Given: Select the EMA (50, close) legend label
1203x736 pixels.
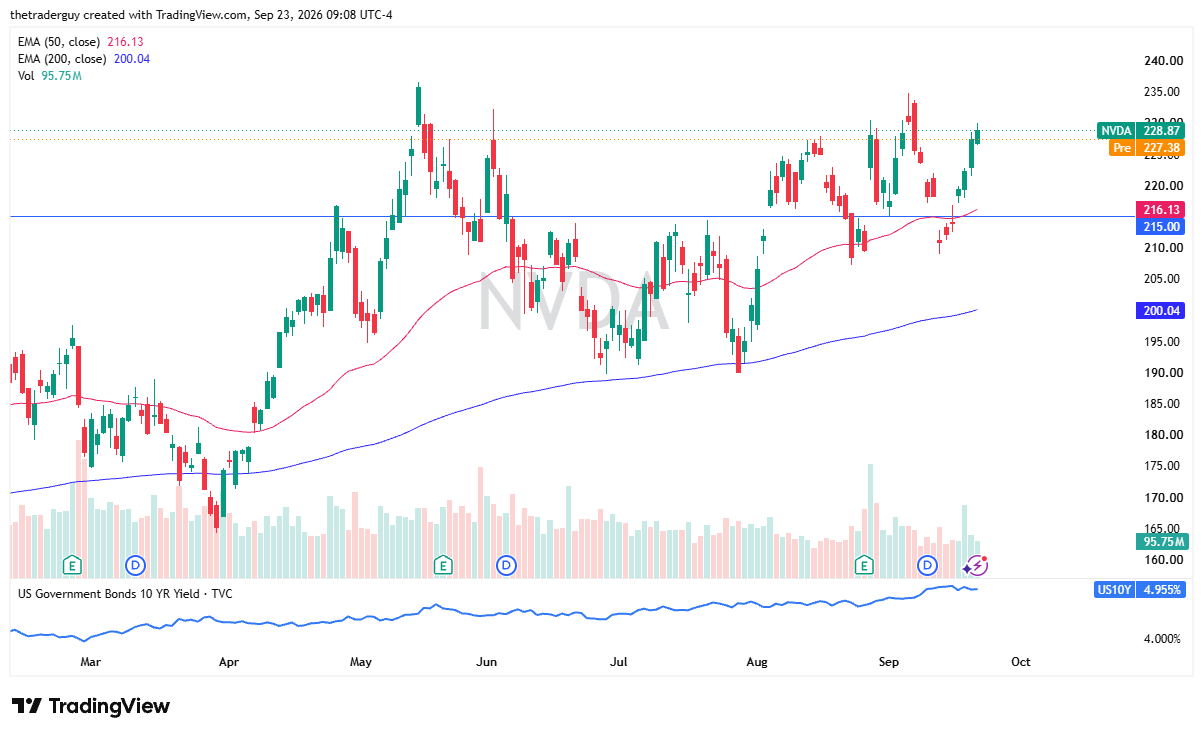Looking at the screenshot, I should point(60,41).
